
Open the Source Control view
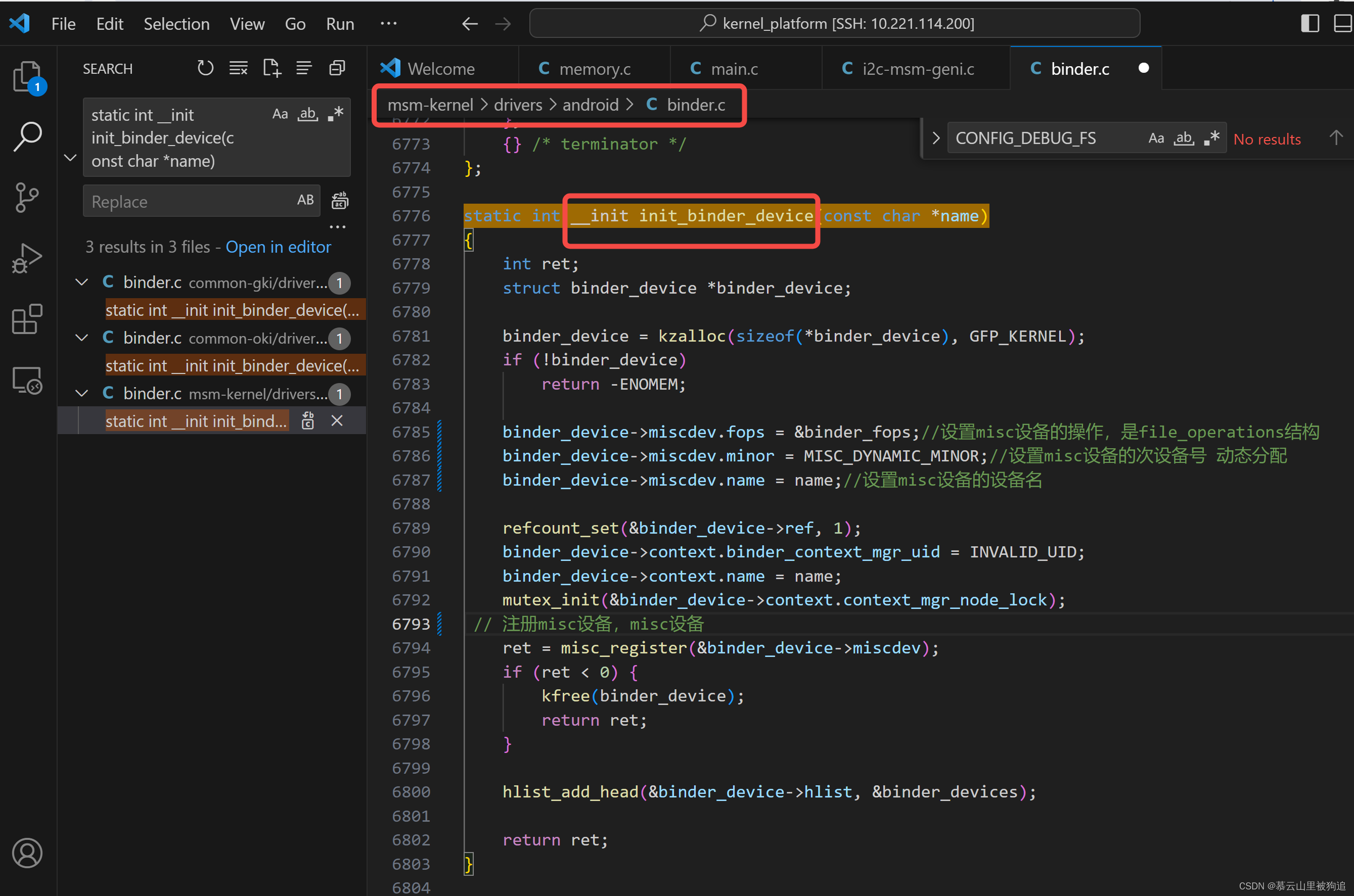pyautogui.click(x=27, y=197)
